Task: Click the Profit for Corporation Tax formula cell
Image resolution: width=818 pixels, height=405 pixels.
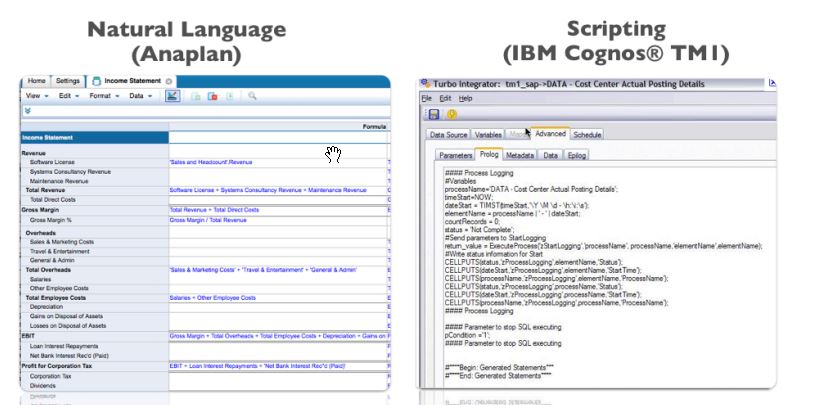Action: pyautogui.click(x=278, y=366)
